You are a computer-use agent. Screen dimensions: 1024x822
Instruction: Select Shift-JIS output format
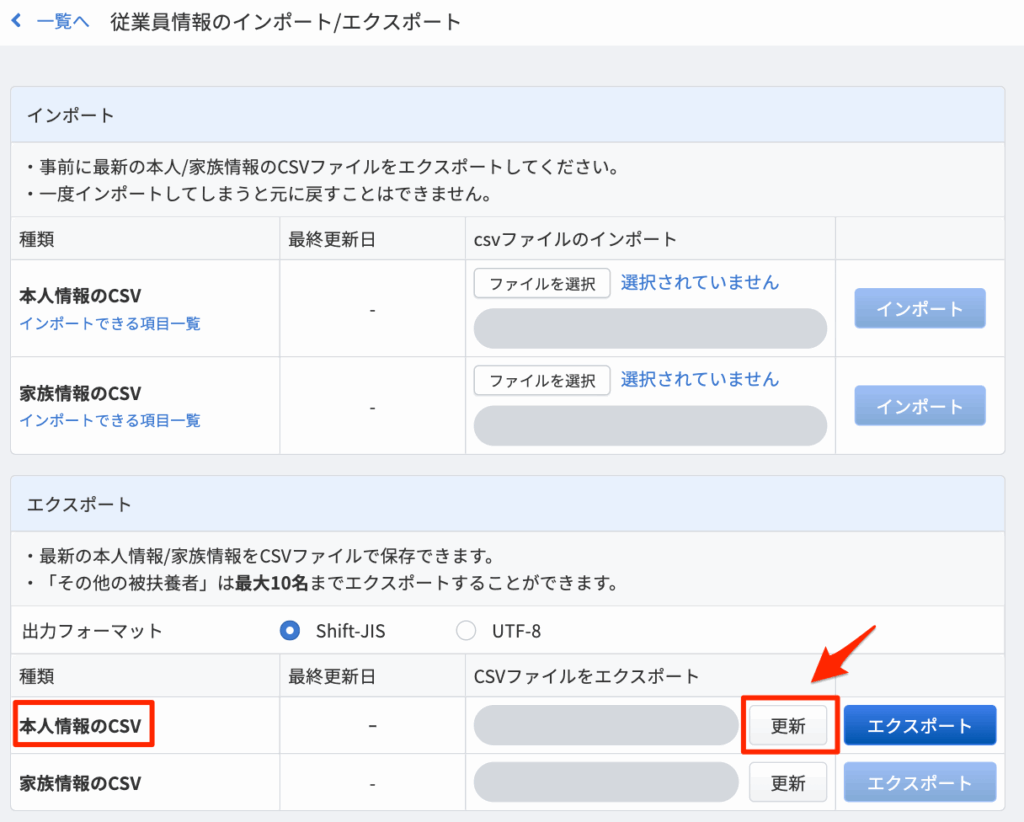pyautogui.click(x=290, y=631)
